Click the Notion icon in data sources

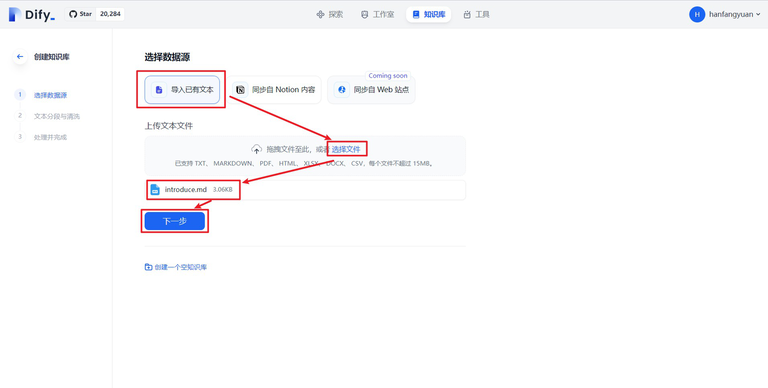(240, 90)
